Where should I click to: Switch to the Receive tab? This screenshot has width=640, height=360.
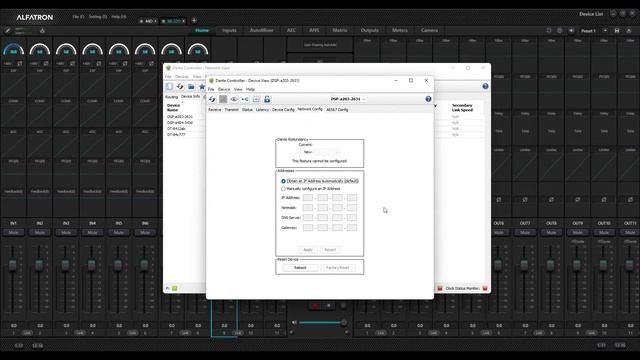215,110
